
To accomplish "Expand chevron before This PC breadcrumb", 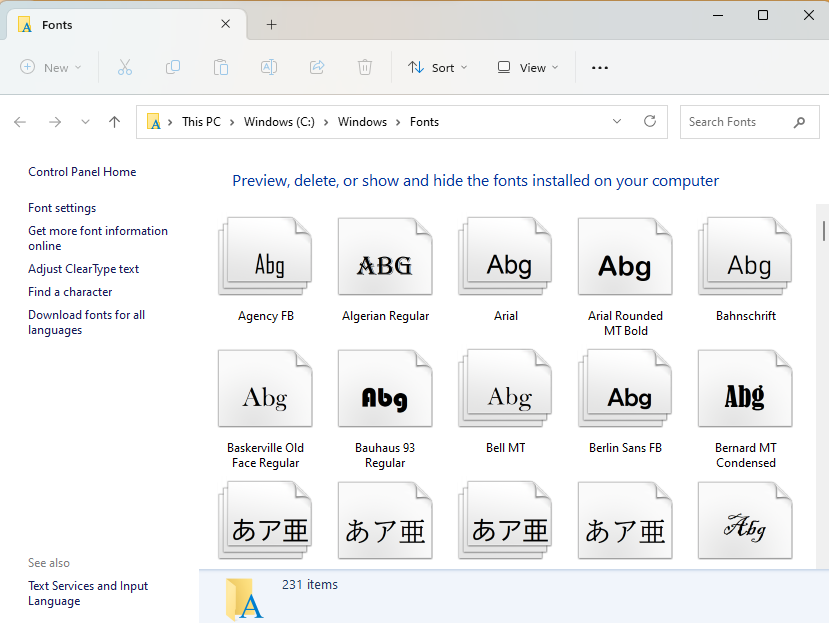I will click(170, 122).
